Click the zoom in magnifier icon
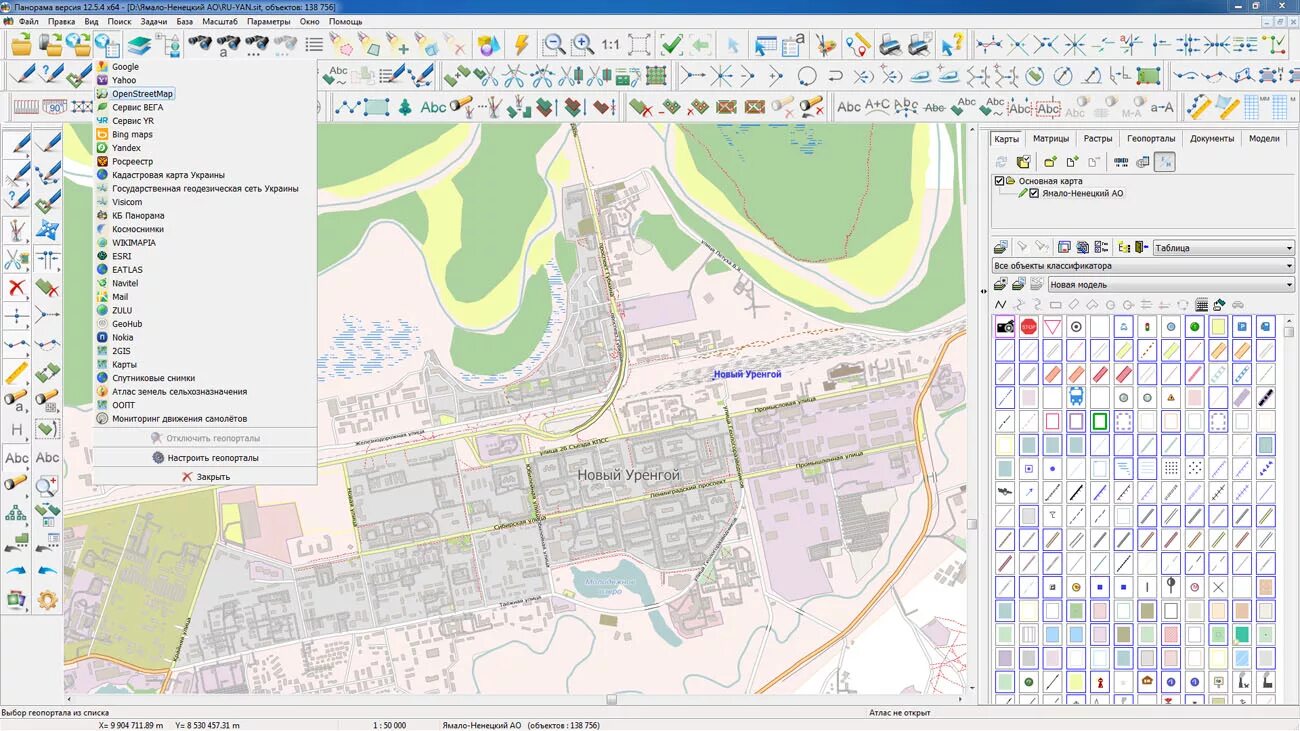 [x=582, y=45]
